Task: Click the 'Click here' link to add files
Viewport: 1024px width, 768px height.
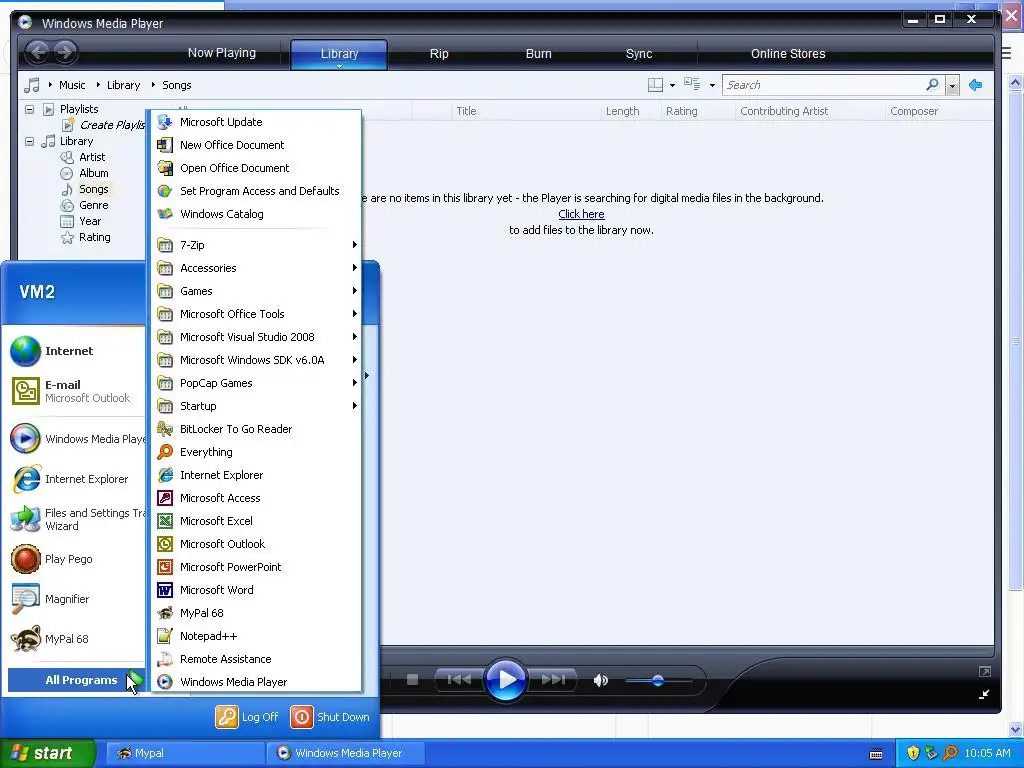Action: coord(581,214)
